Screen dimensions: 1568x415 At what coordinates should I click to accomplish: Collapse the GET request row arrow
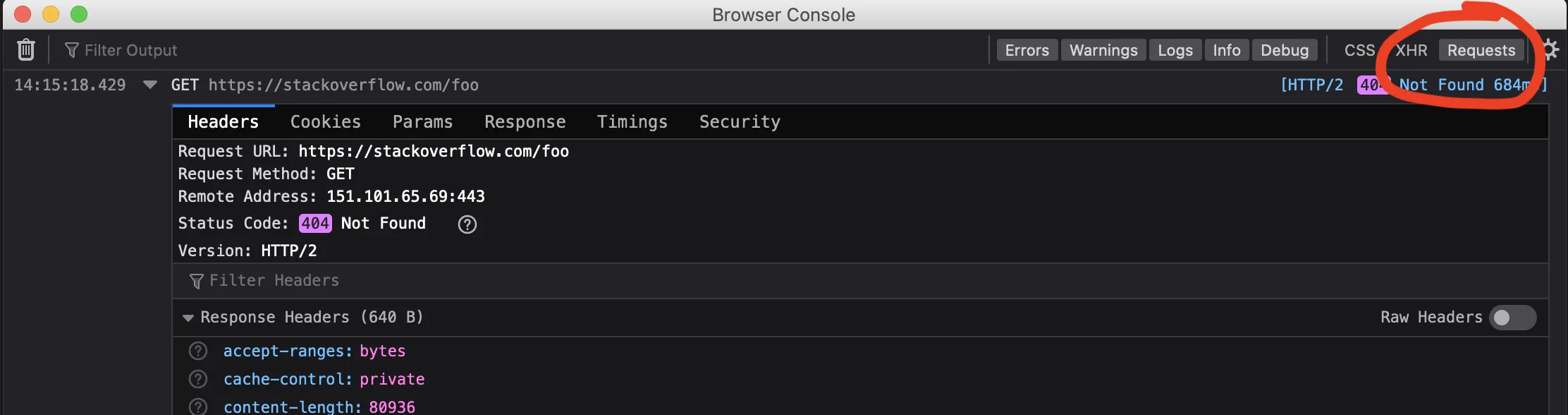pyautogui.click(x=149, y=85)
